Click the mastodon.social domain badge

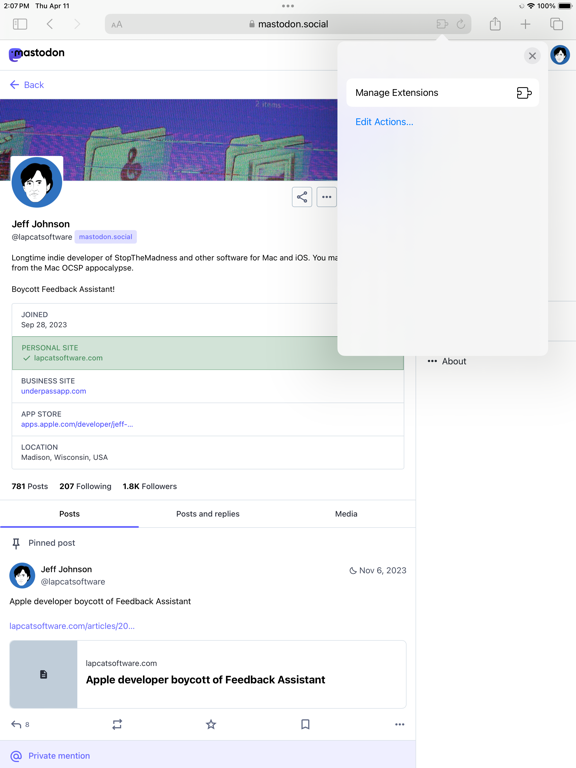coord(105,237)
